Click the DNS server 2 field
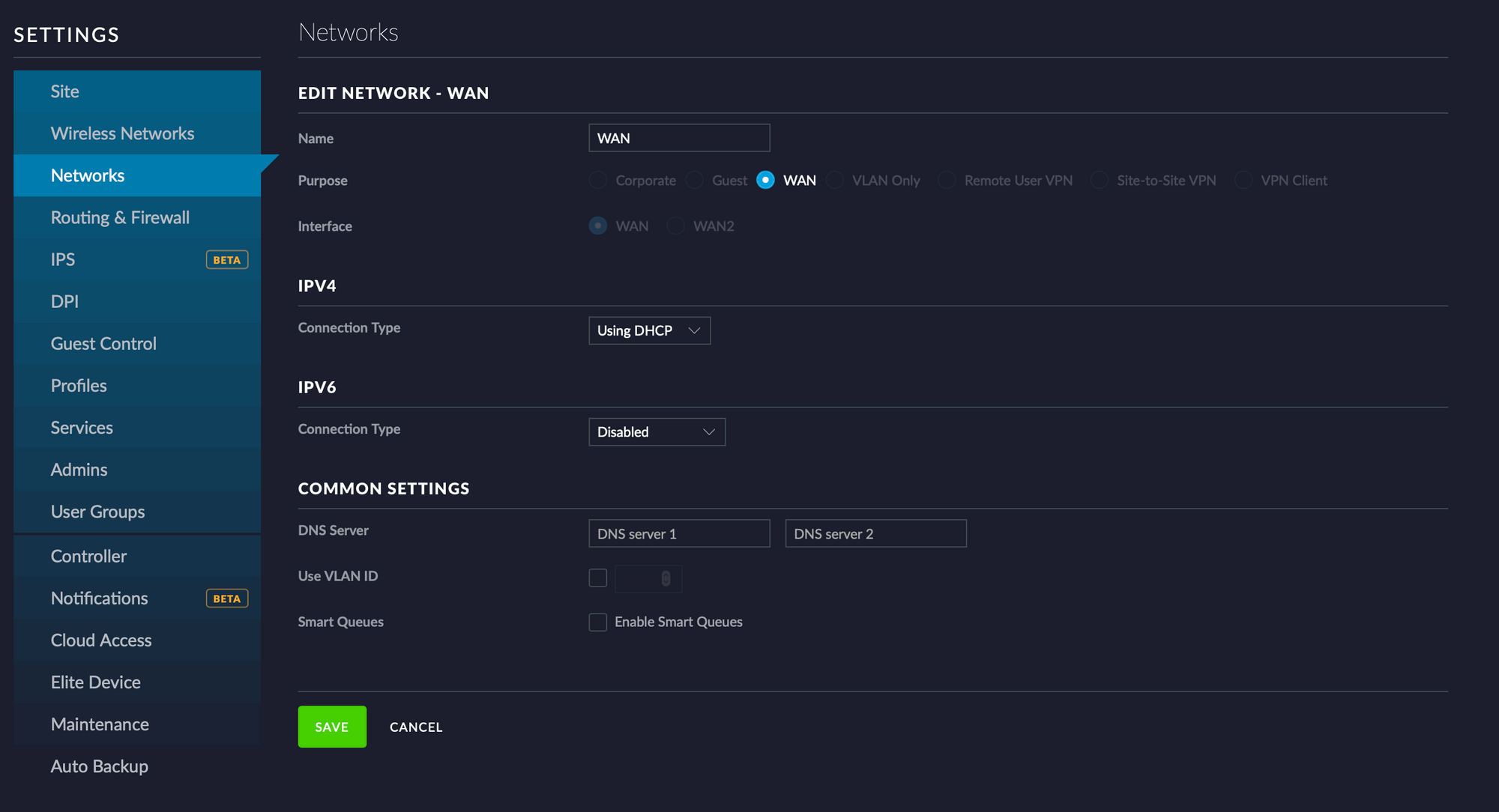The height and width of the screenshot is (812, 1499). 875,533
